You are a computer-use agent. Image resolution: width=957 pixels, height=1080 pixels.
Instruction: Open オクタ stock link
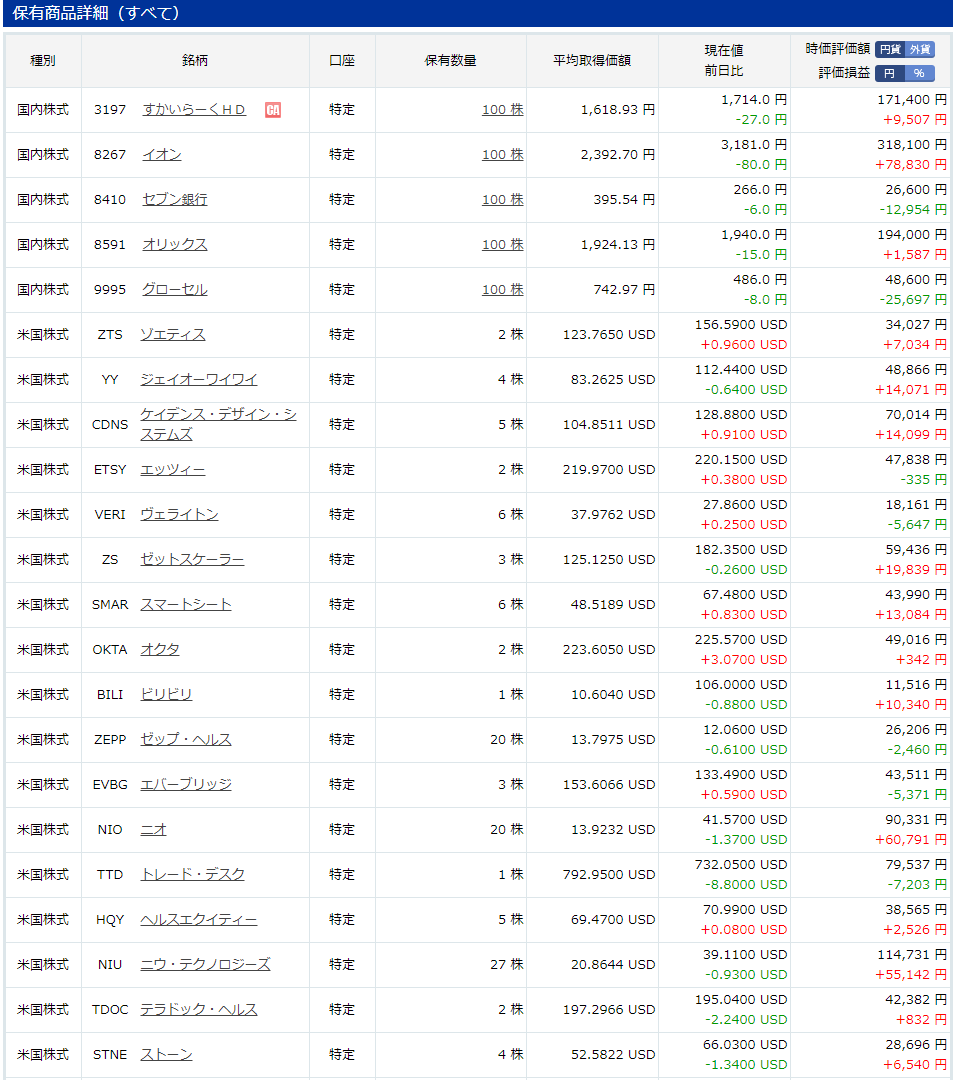point(160,650)
